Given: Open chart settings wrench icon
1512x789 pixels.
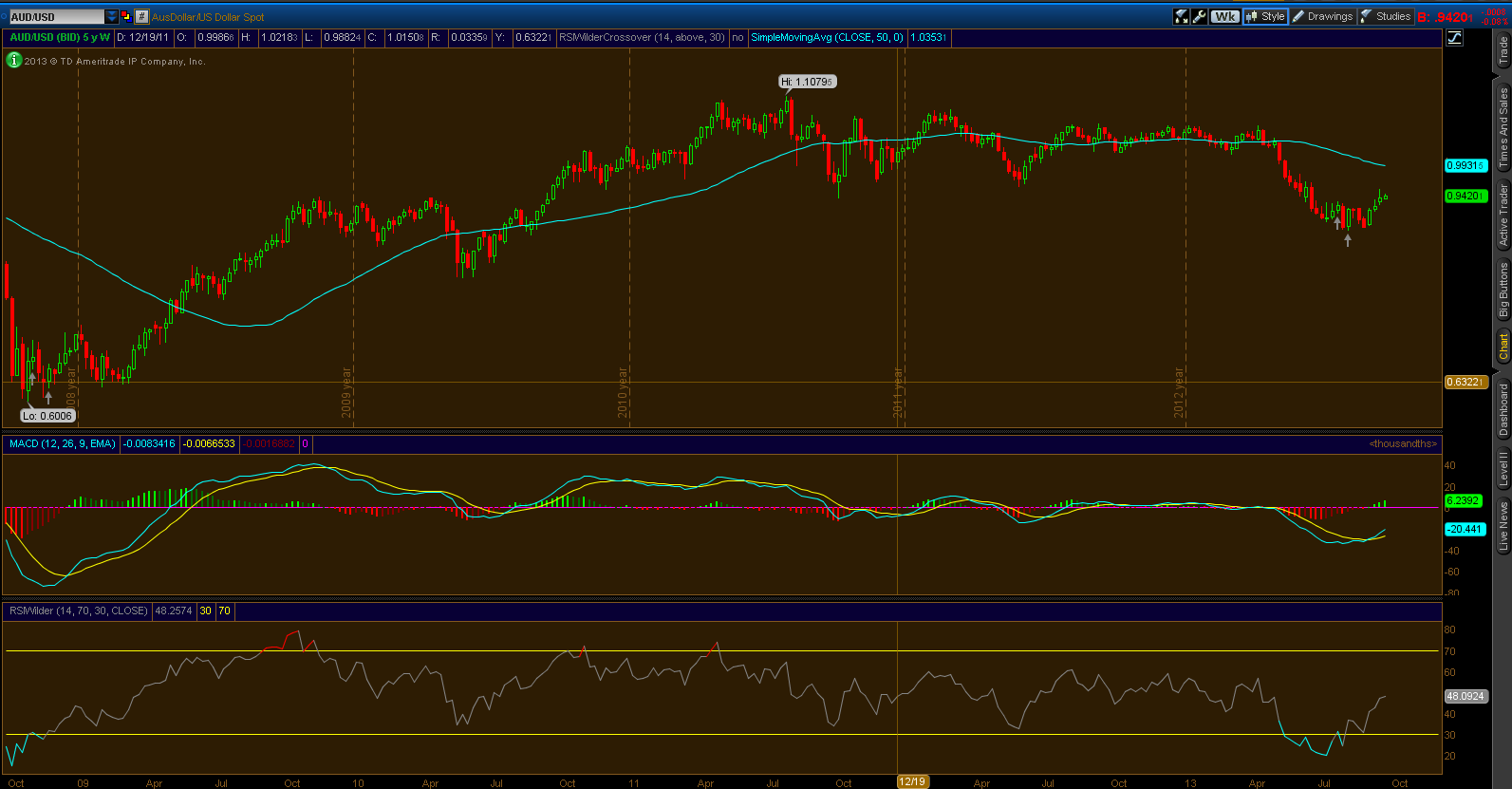Looking at the screenshot, I should pos(1200,16).
